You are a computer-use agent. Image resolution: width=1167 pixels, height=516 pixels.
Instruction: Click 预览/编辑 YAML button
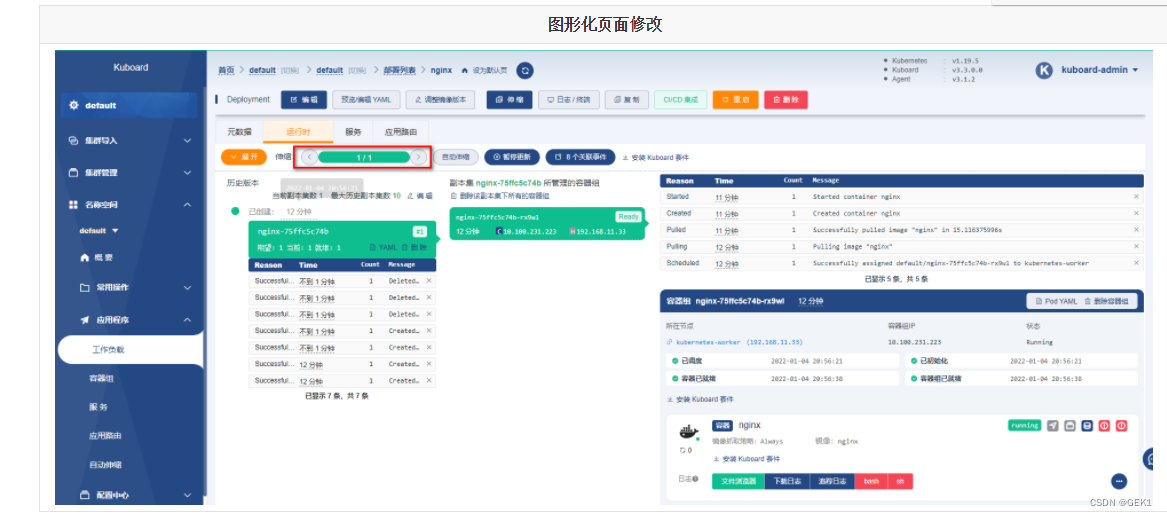pos(366,100)
